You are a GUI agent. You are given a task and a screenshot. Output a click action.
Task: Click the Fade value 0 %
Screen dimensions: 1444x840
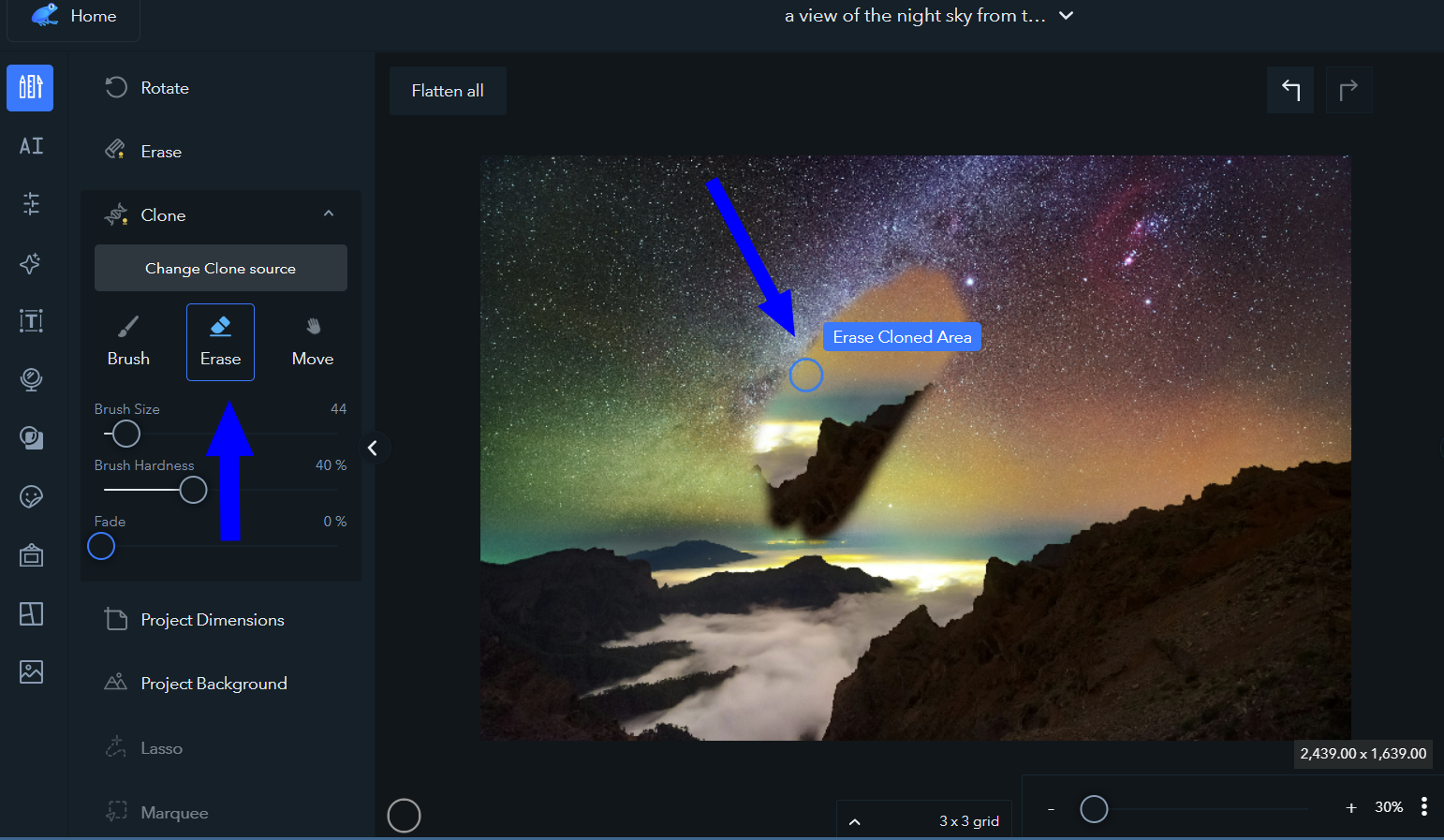(x=335, y=522)
